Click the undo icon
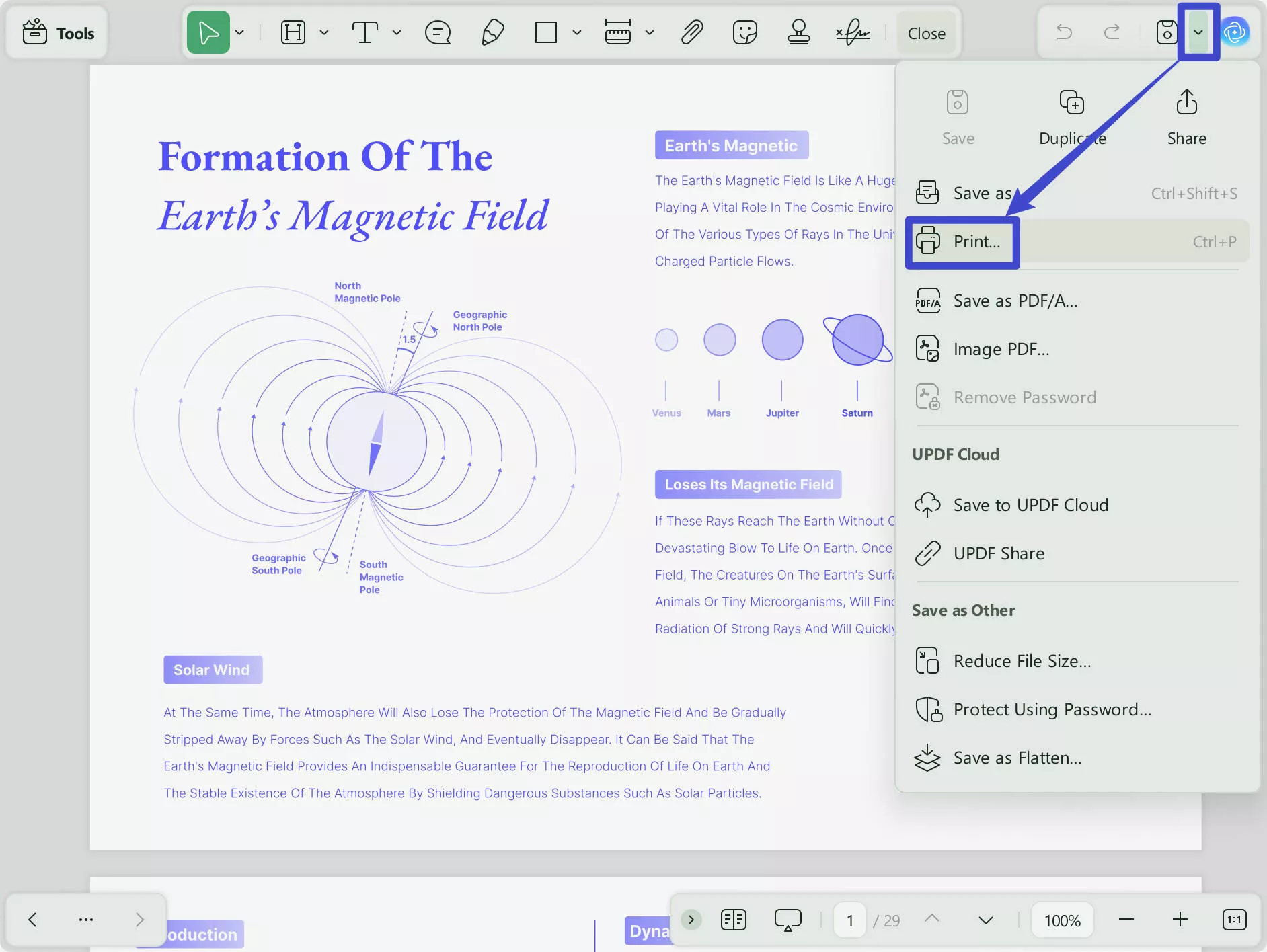Screen dimensions: 1267x952 point(1065,32)
